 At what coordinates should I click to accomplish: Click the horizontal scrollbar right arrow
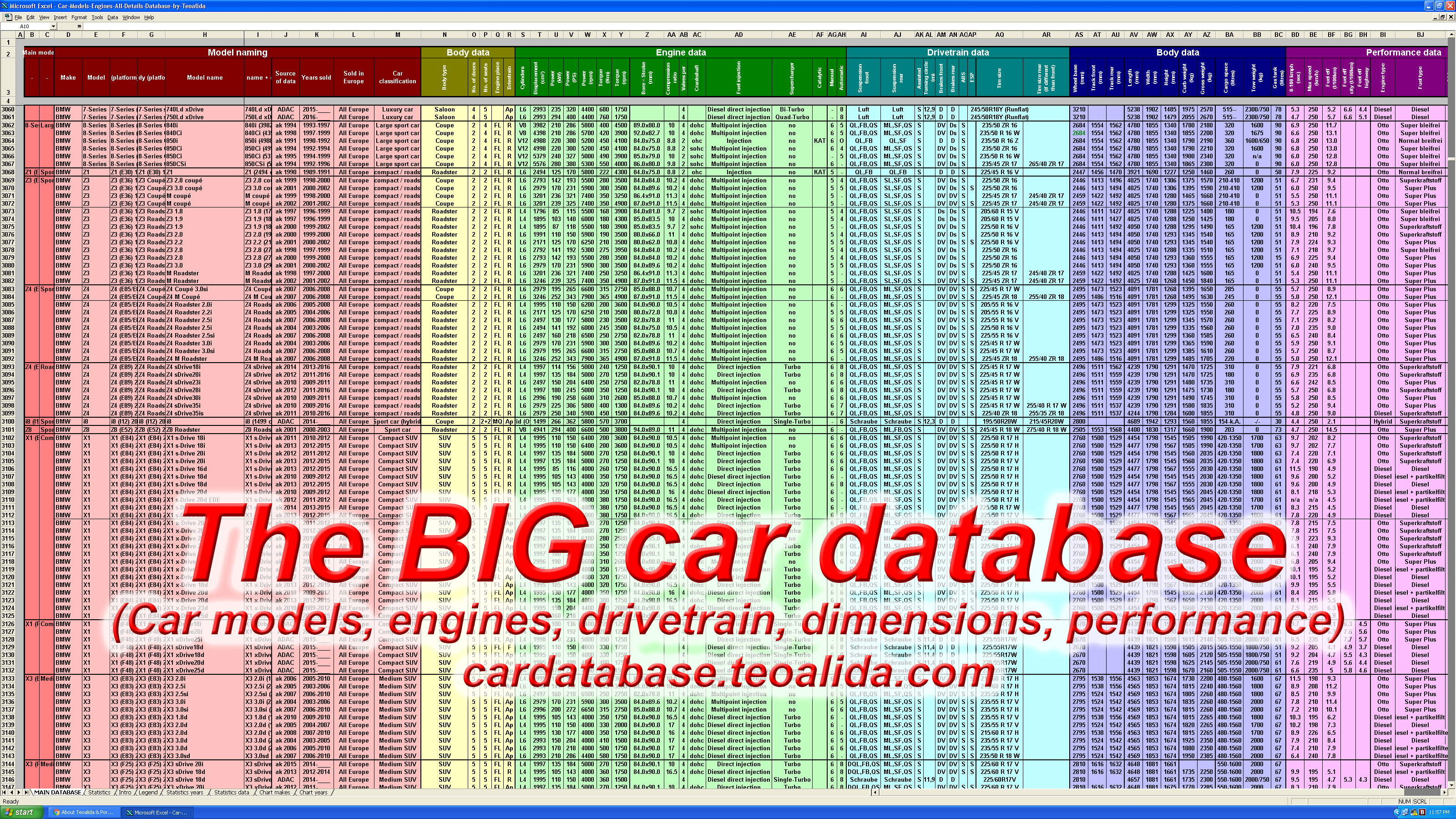point(1444,793)
